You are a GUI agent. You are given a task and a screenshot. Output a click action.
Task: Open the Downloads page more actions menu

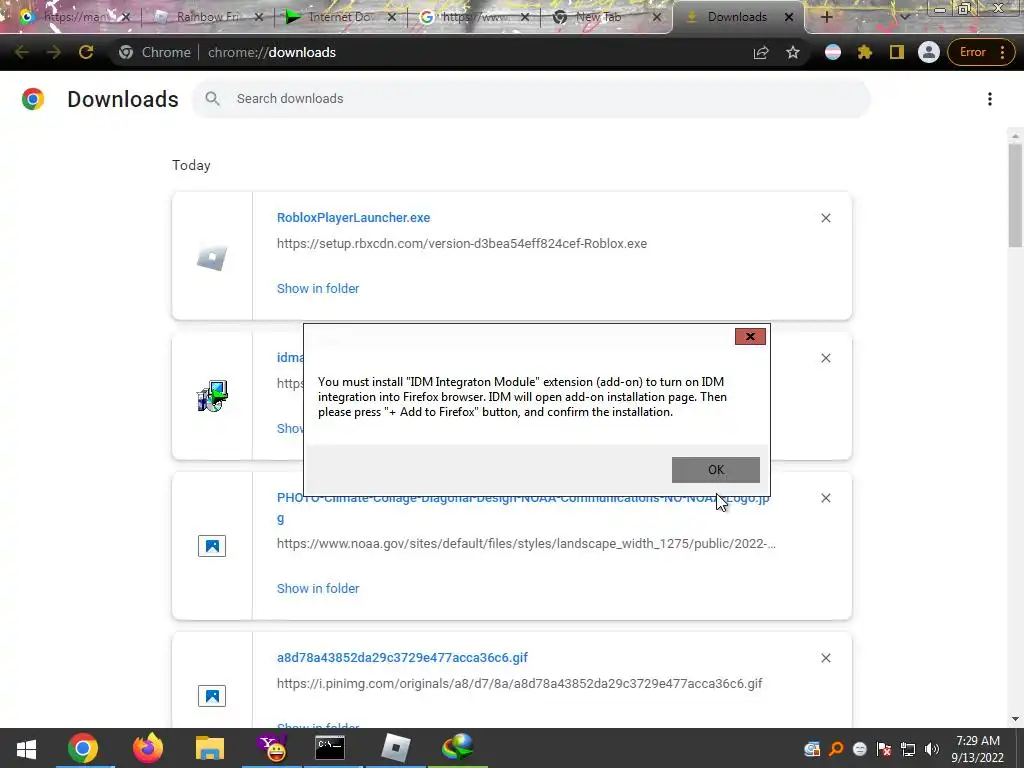990,99
